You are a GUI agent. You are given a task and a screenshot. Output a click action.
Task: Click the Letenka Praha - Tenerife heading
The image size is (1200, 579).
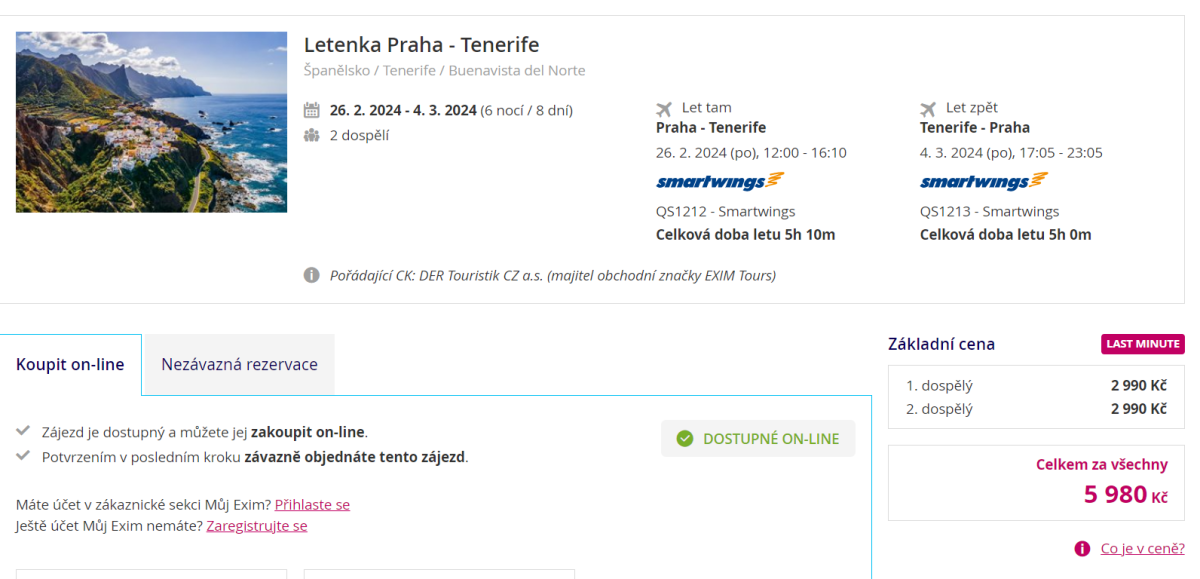pyautogui.click(x=421, y=45)
